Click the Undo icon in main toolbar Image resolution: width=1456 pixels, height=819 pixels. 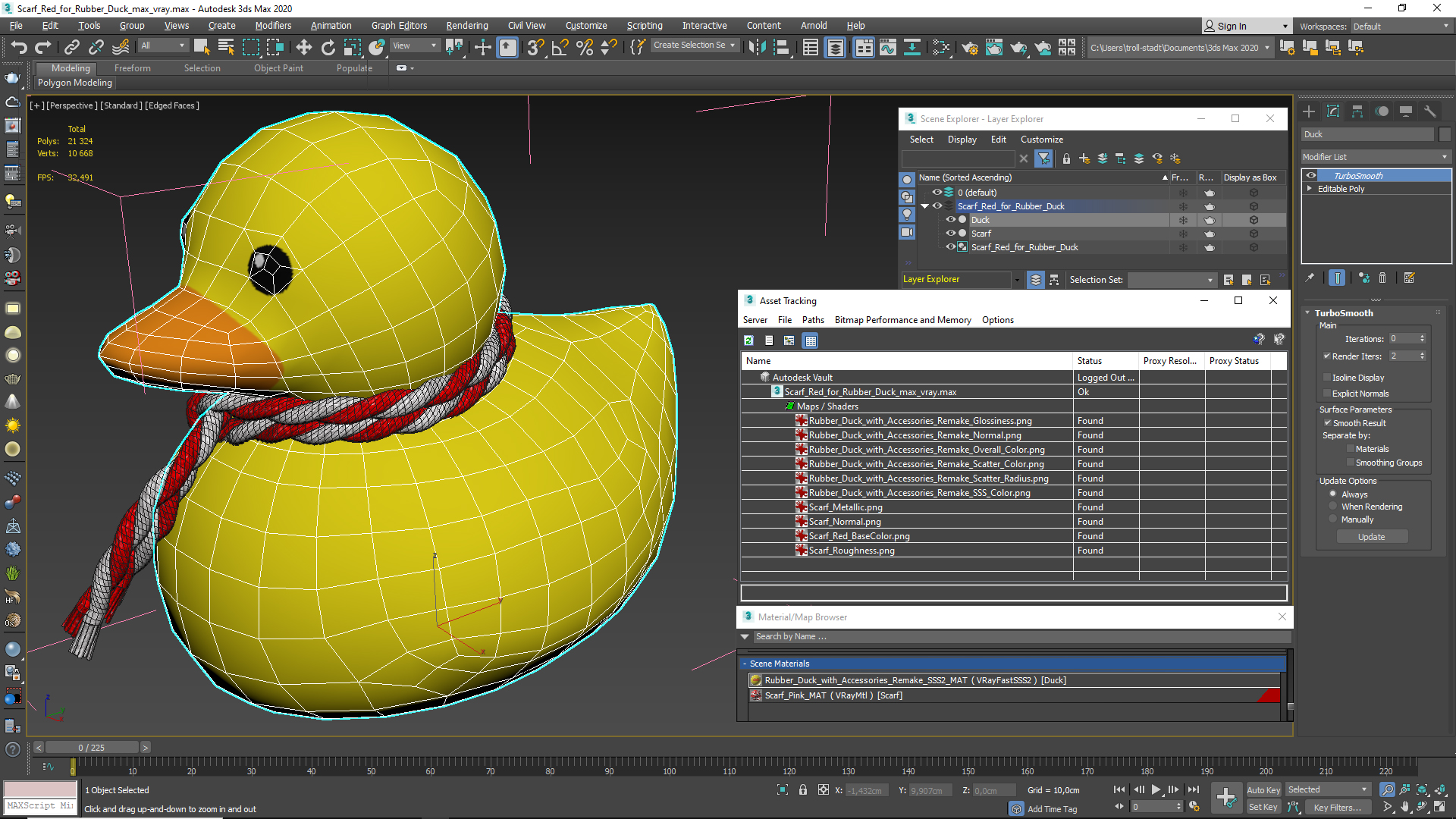coord(18,47)
